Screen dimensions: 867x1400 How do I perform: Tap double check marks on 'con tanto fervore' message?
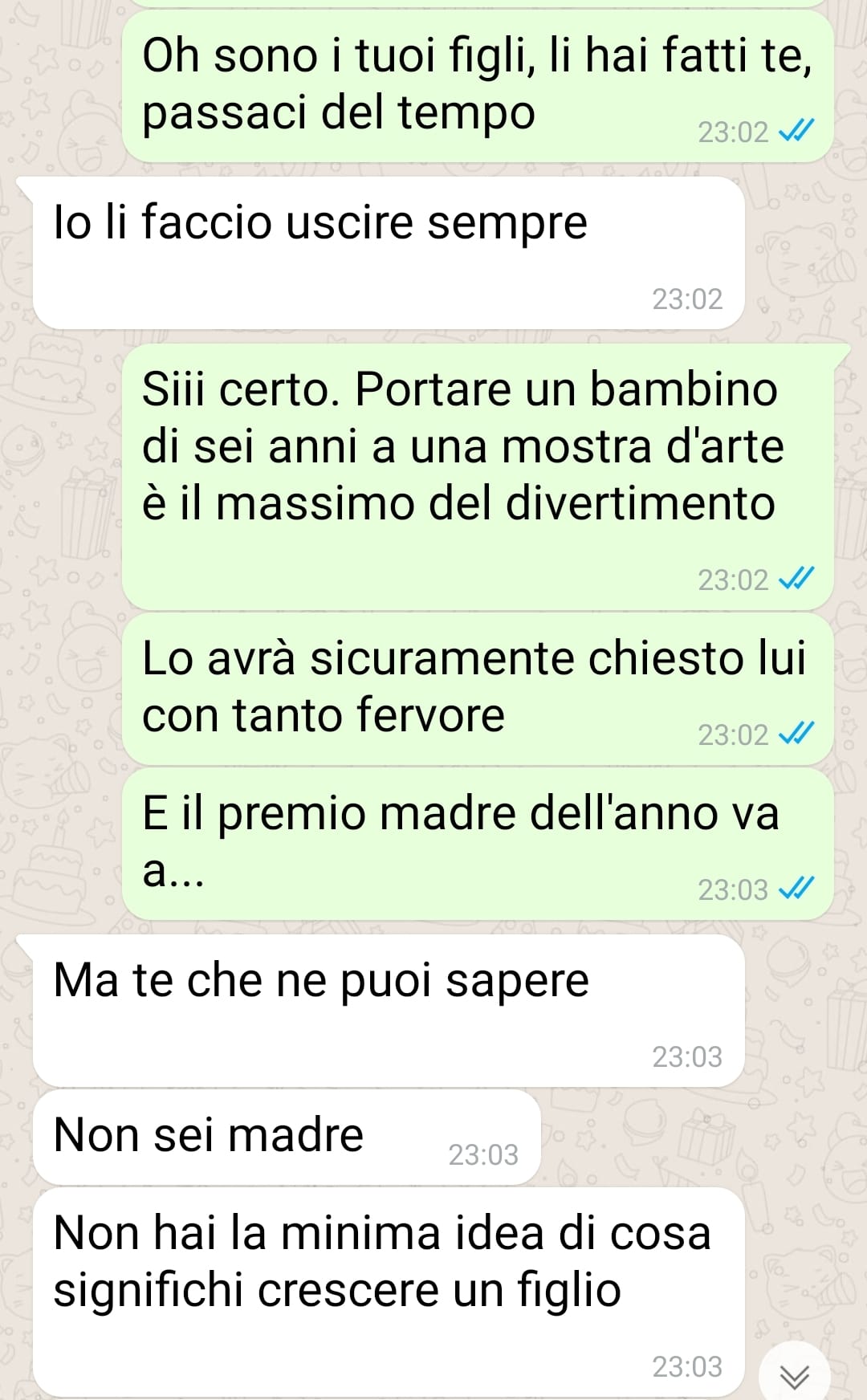tap(797, 733)
